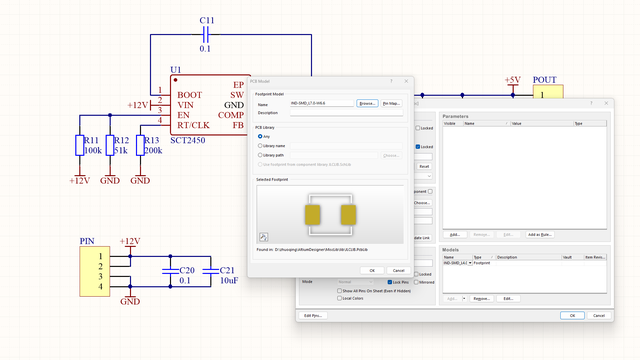This screenshot has width=640, height=360.
Task: Click the Parameters Visible column header
Action: (x=453, y=123)
